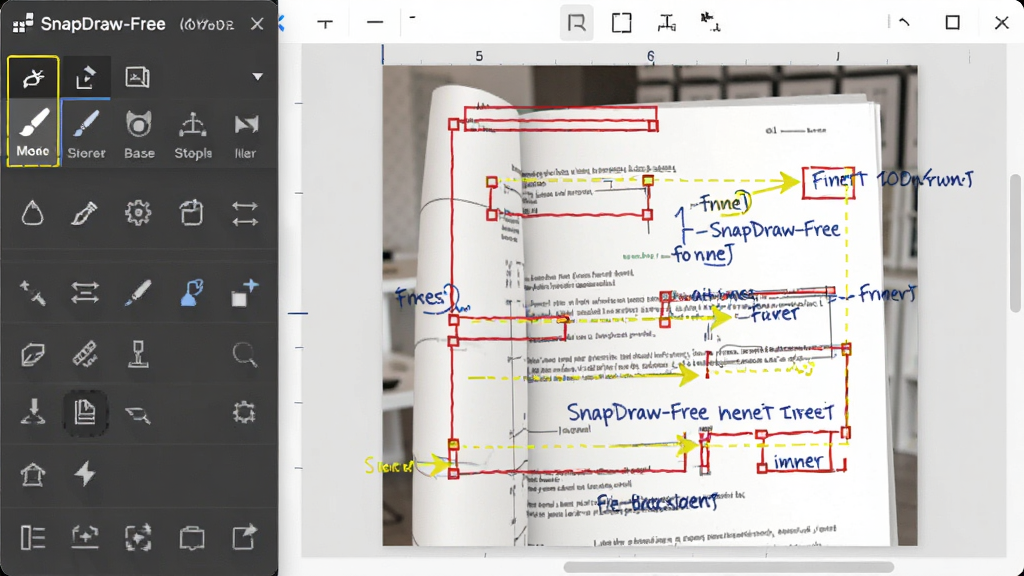1024x576 pixels.
Task: Click ruler mark labeled 5
Action: (x=479, y=56)
